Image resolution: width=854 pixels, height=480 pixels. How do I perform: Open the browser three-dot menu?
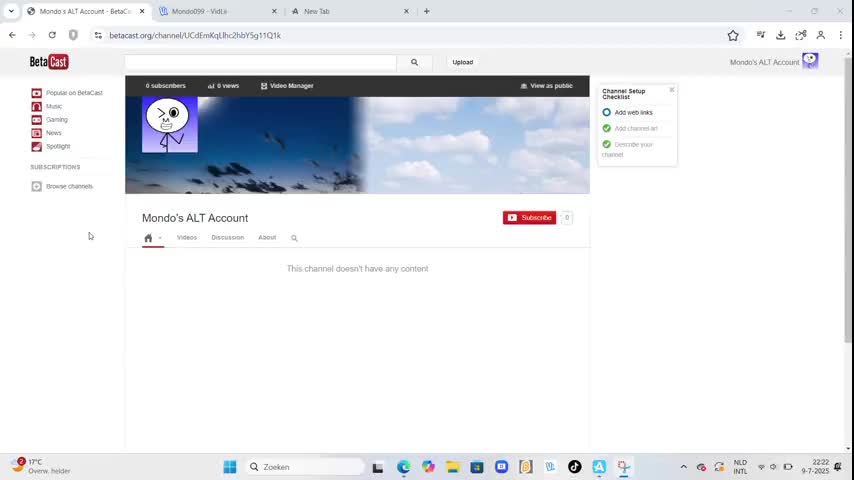841,35
